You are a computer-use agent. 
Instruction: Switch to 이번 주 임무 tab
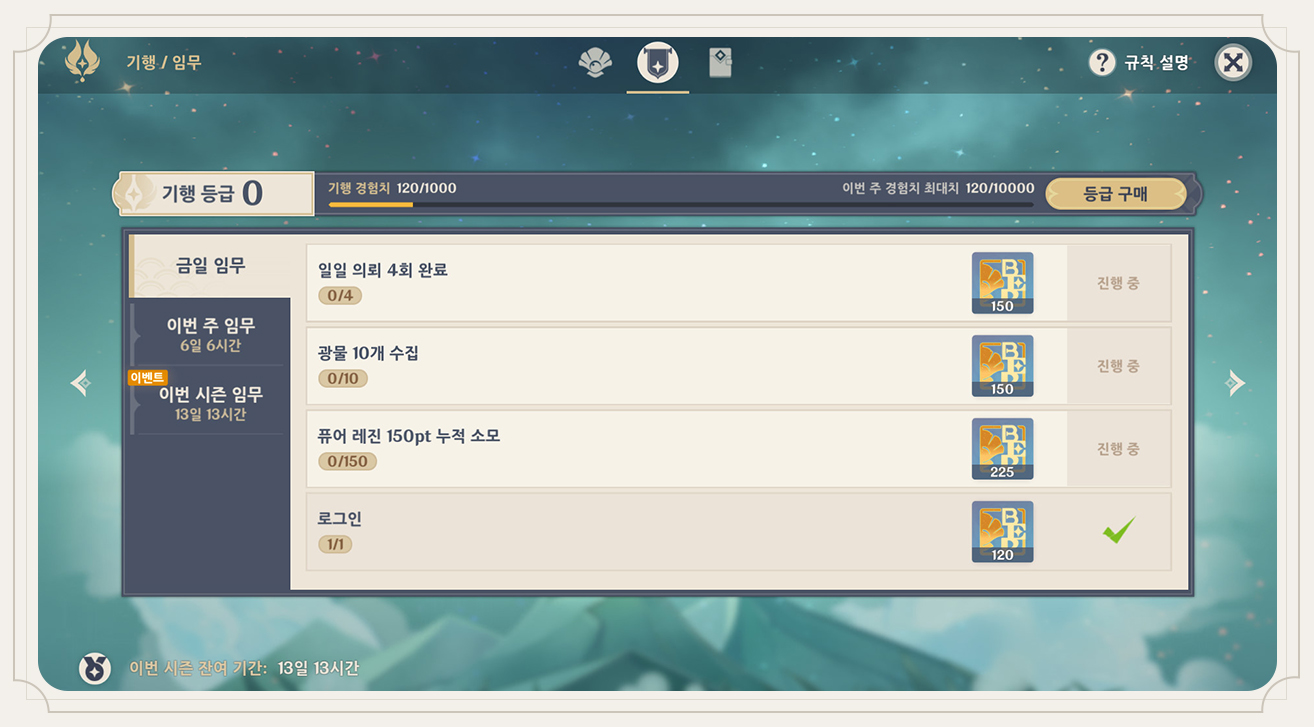pos(210,334)
